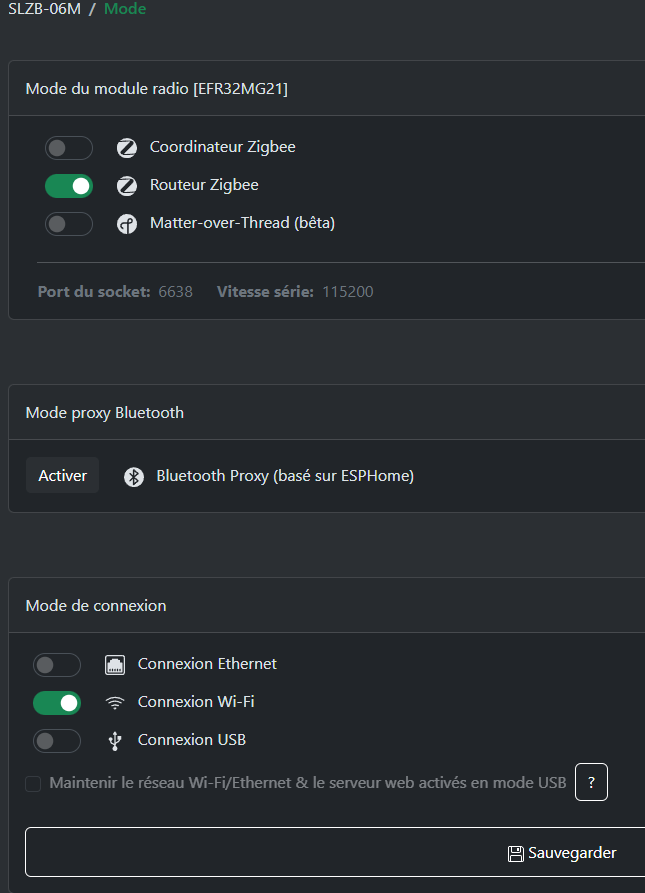Disable the Connexion Wi-Fi toggle
The width and height of the screenshot is (645, 893).
[57, 703]
